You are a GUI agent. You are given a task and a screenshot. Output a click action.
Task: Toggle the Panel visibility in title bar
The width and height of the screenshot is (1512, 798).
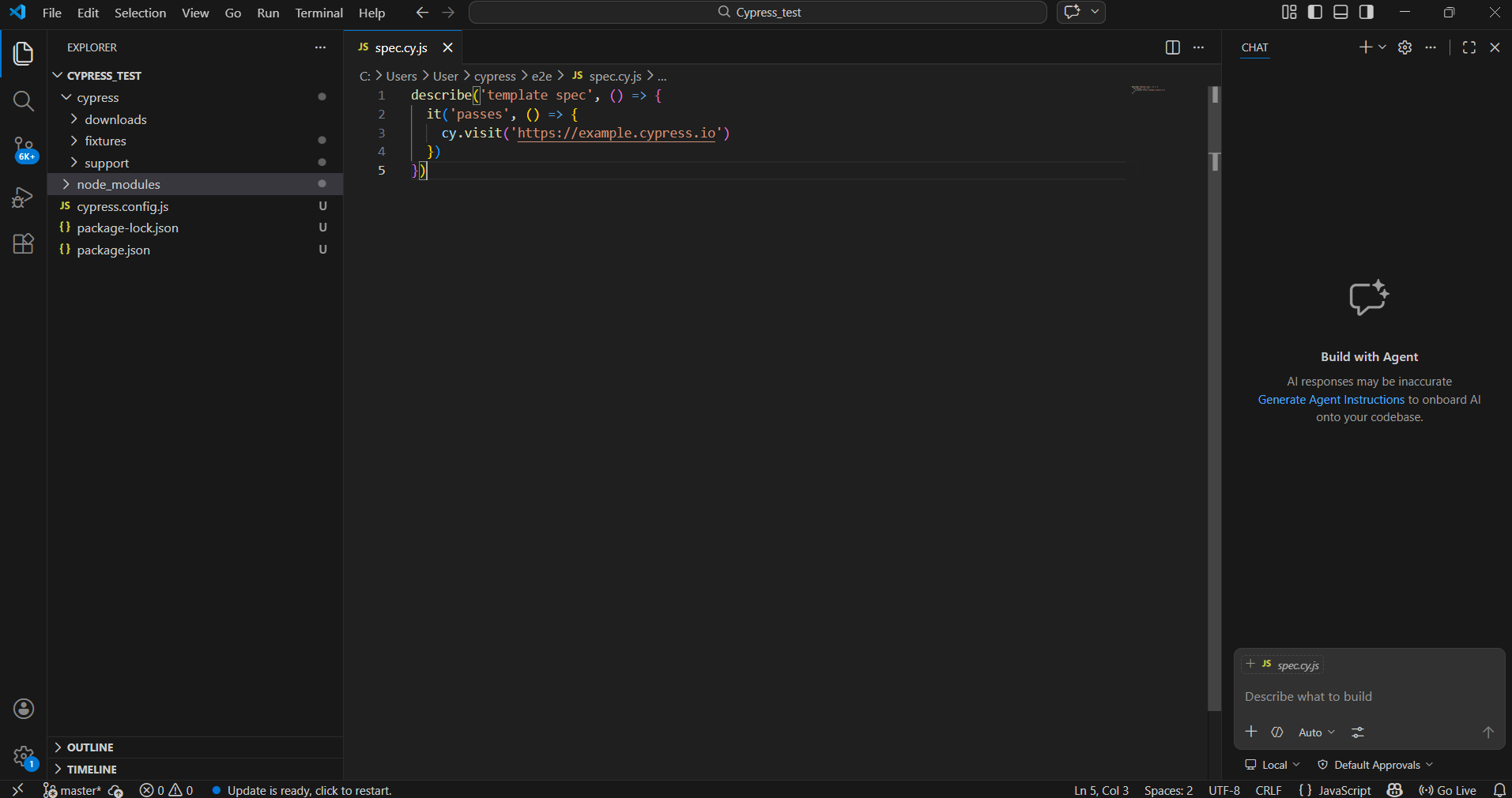(x=1340, y=12)
